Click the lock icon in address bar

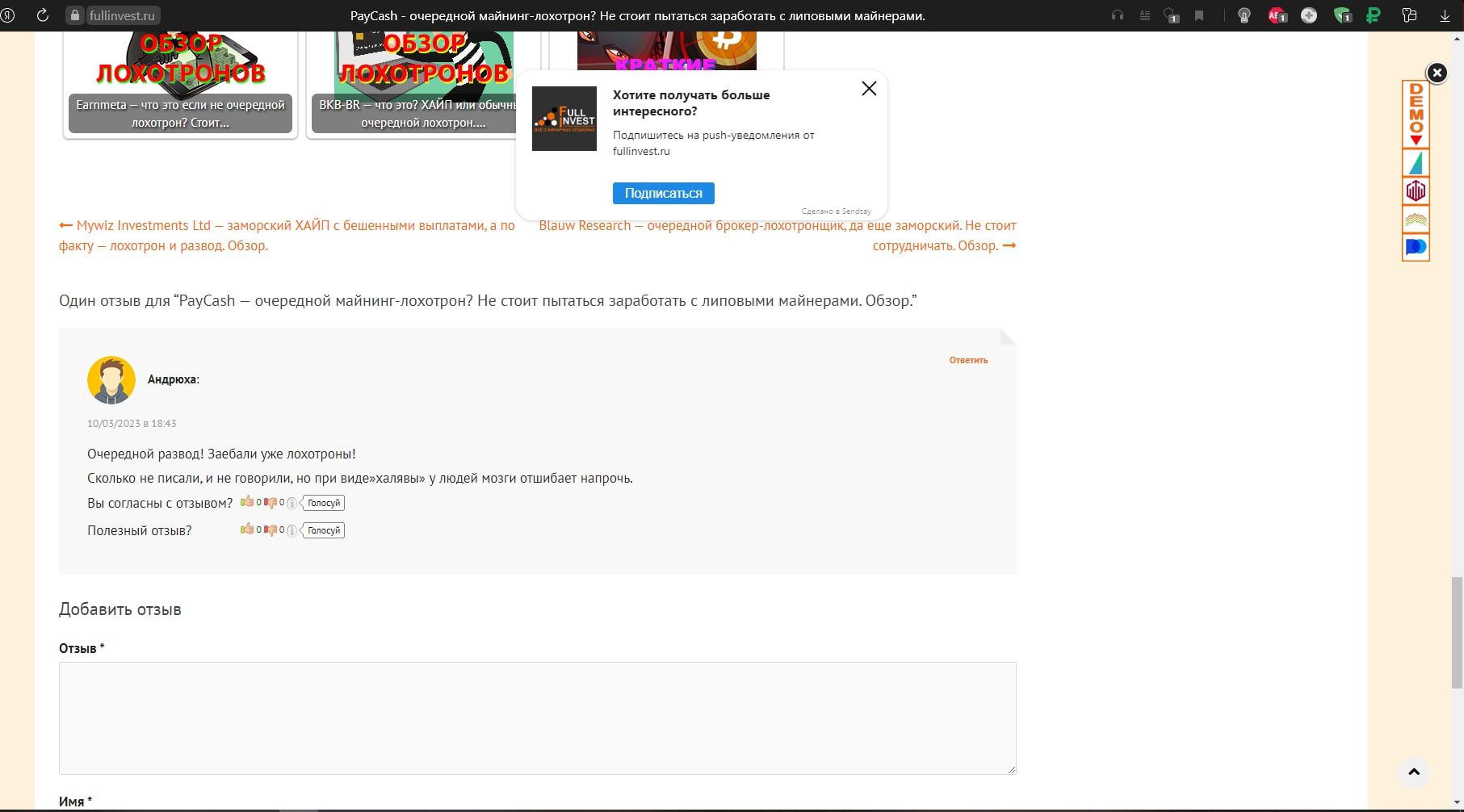pos(75,15)
